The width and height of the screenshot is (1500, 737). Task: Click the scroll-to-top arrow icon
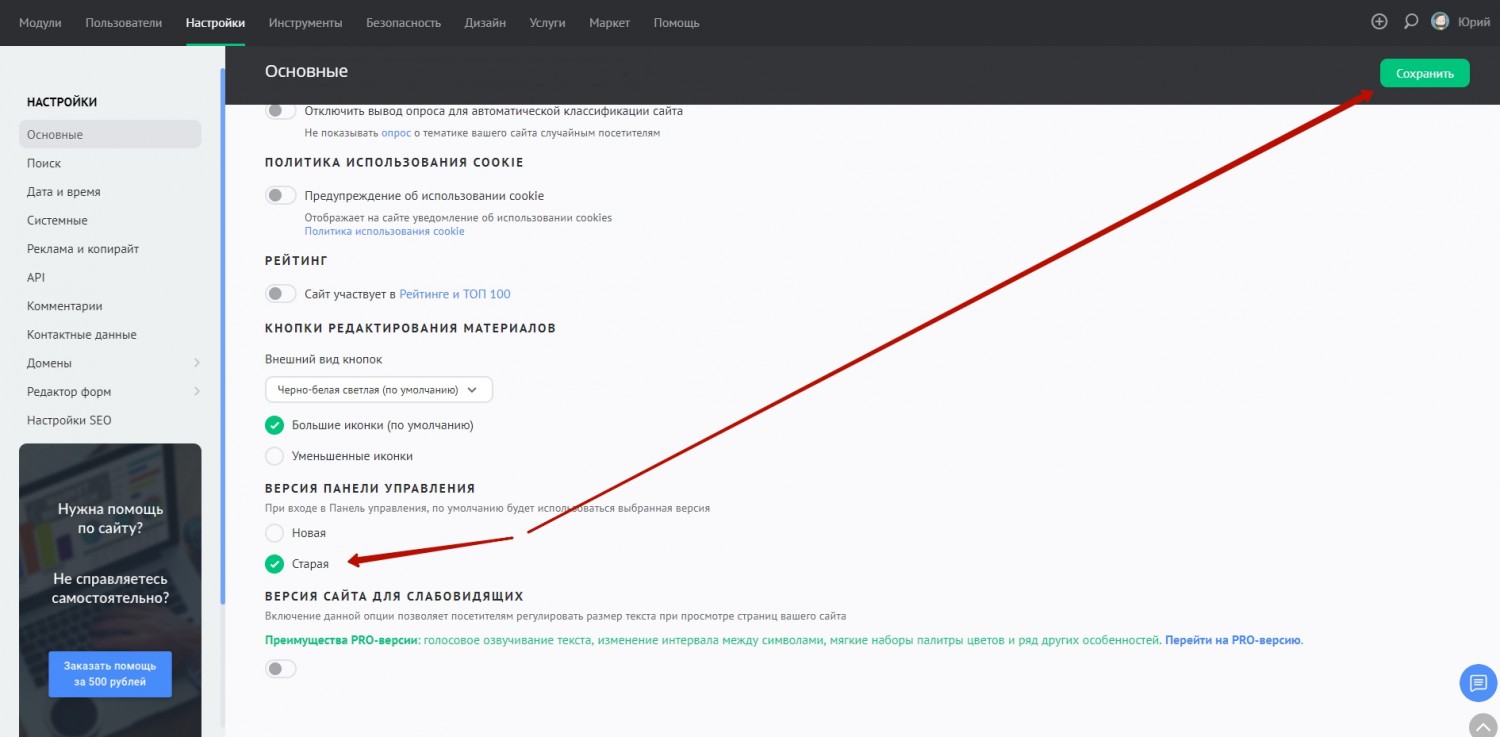point(1482,725)
